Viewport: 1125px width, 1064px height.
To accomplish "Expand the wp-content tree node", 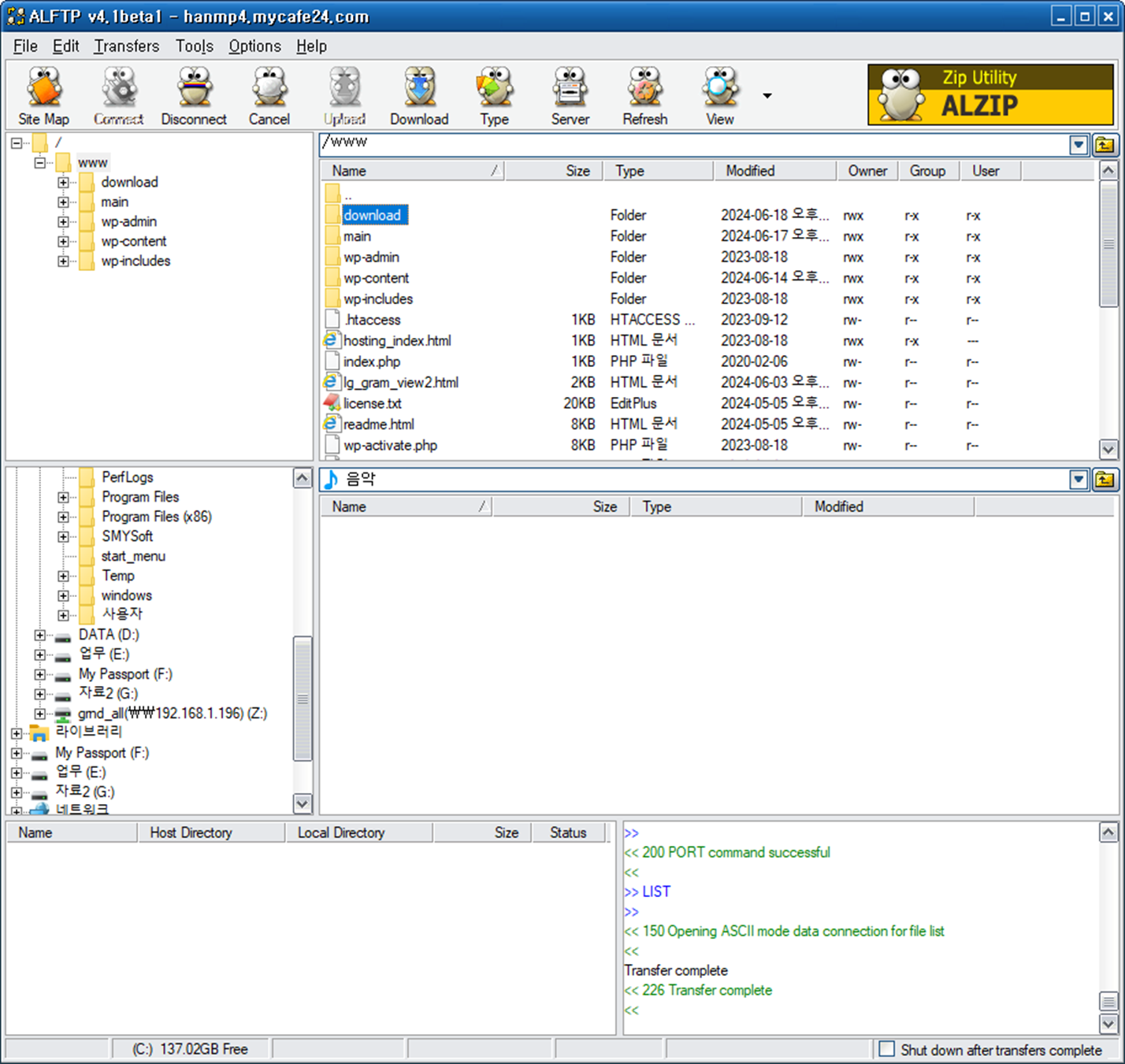I will point(64,241).
